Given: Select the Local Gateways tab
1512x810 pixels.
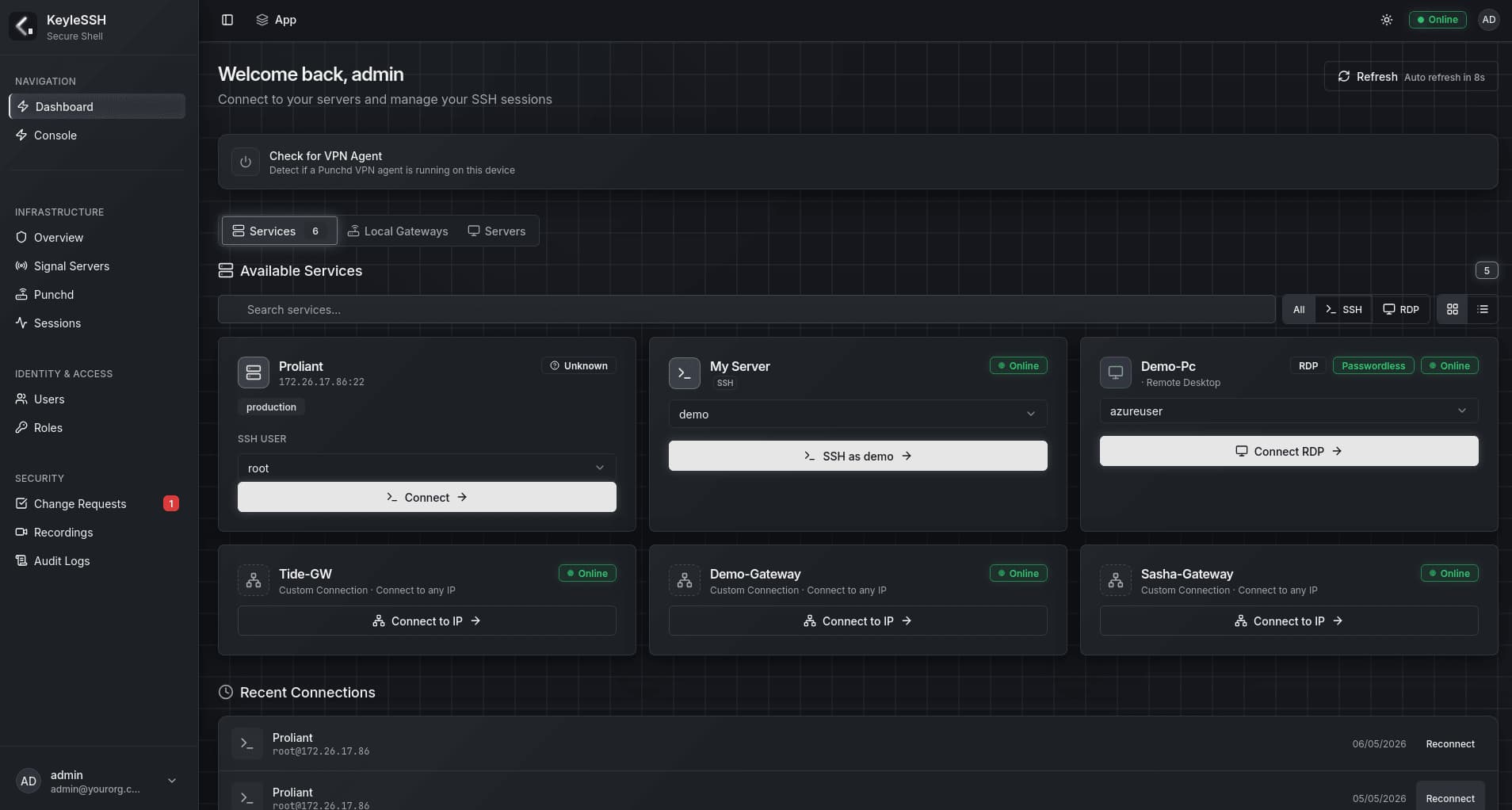Looking at the screenshot, I should pyautogui.click(x=398, y=231).
